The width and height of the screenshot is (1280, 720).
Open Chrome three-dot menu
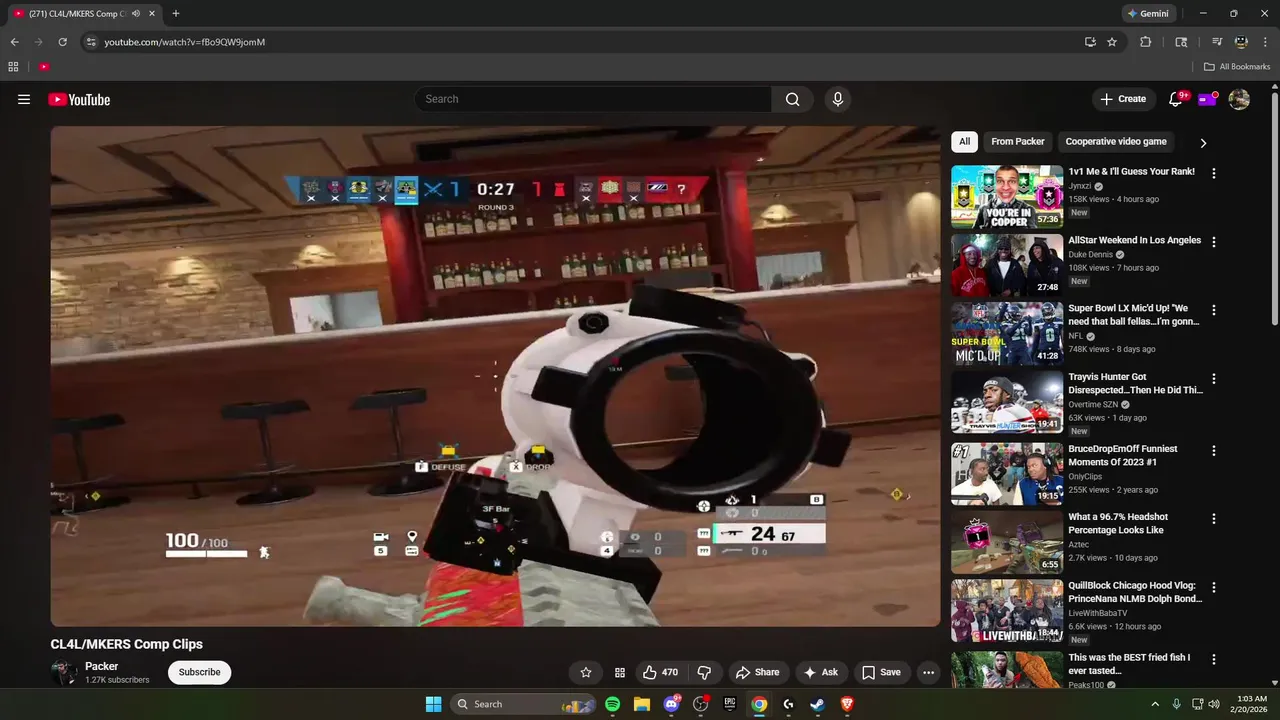(x=1264, y=42)
